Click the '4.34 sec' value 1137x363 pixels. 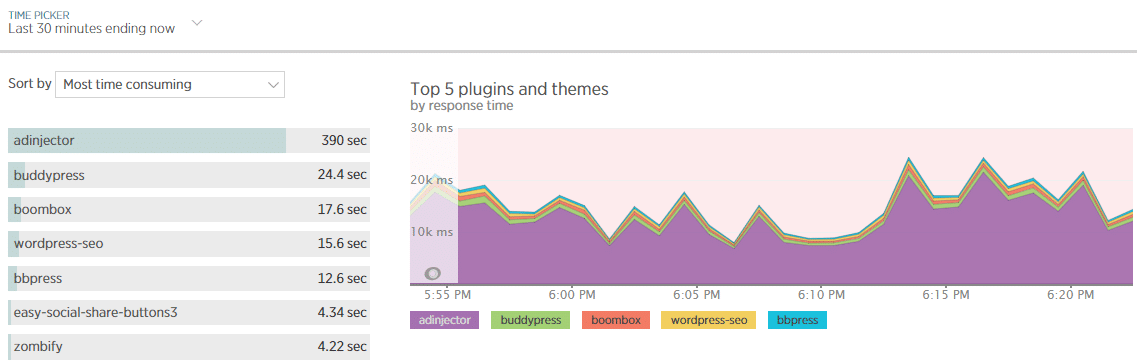tap(342, 312)
